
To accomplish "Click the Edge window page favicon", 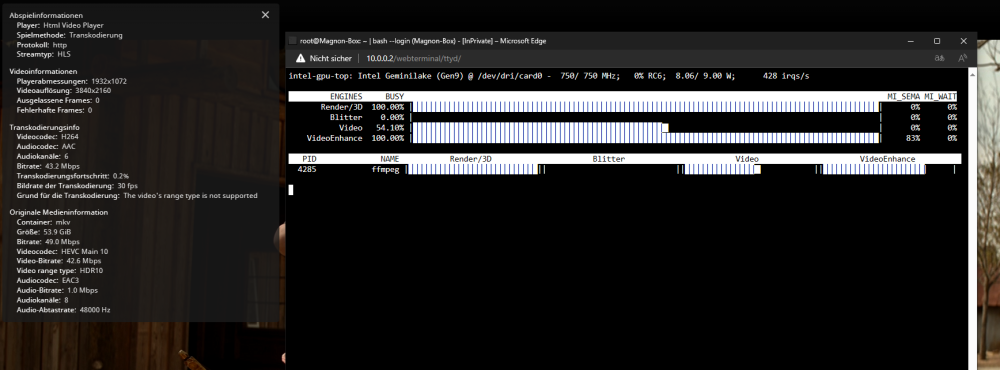I will [x=293, y=41].
